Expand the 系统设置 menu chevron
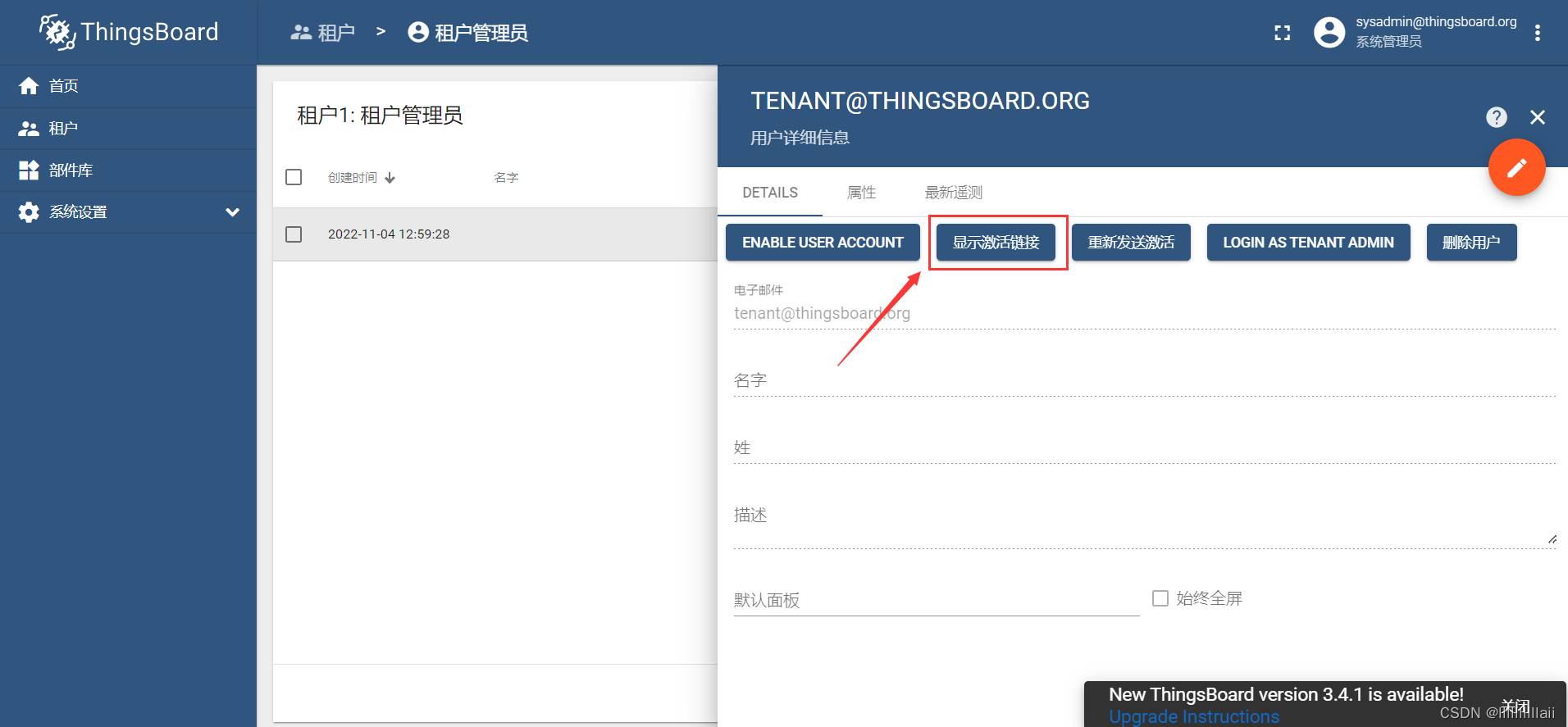The width and height of the screenshot is (1568, 727). point(232,212)
